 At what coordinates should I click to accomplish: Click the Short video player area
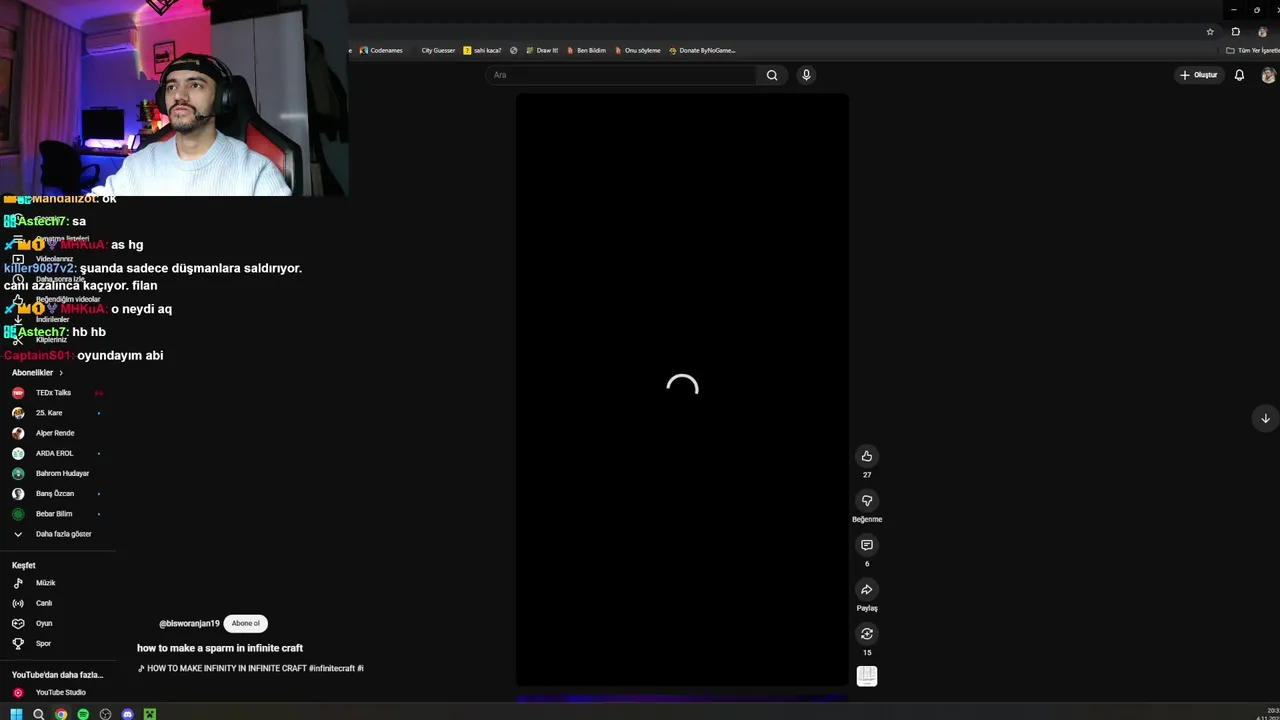(x=682, y=390)
